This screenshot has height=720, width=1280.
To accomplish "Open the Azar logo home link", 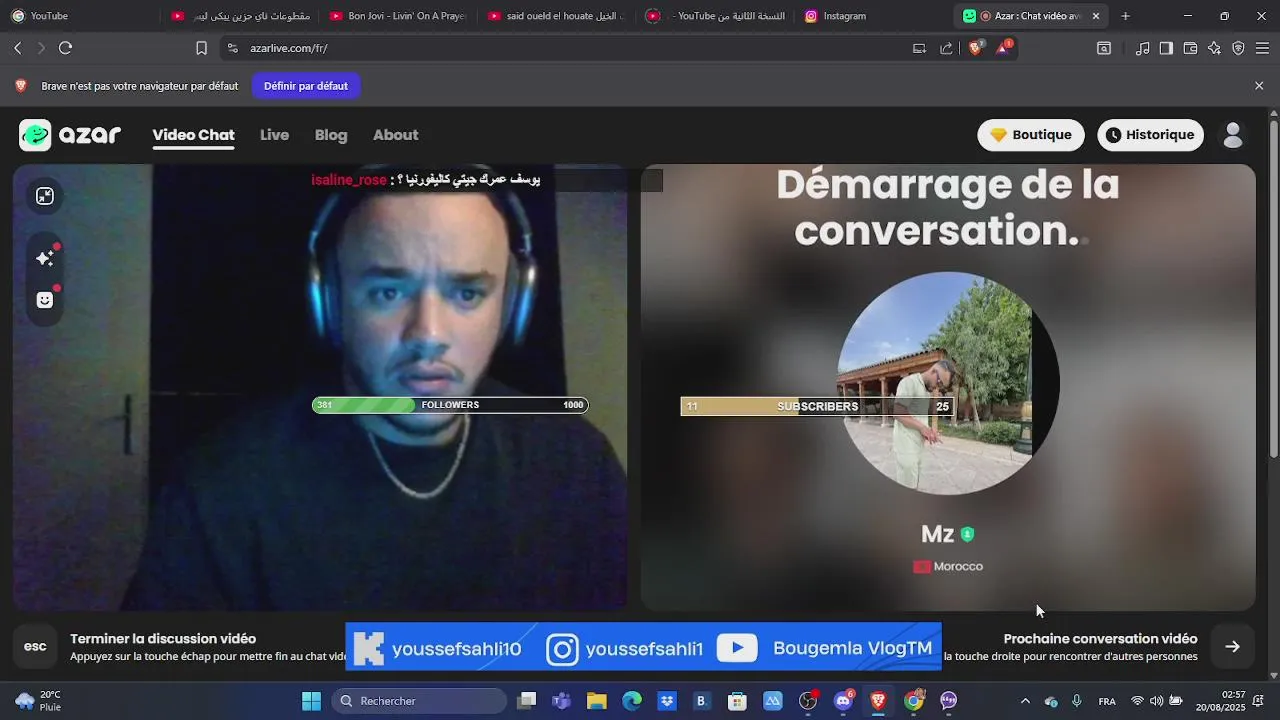I will (70, 135).
